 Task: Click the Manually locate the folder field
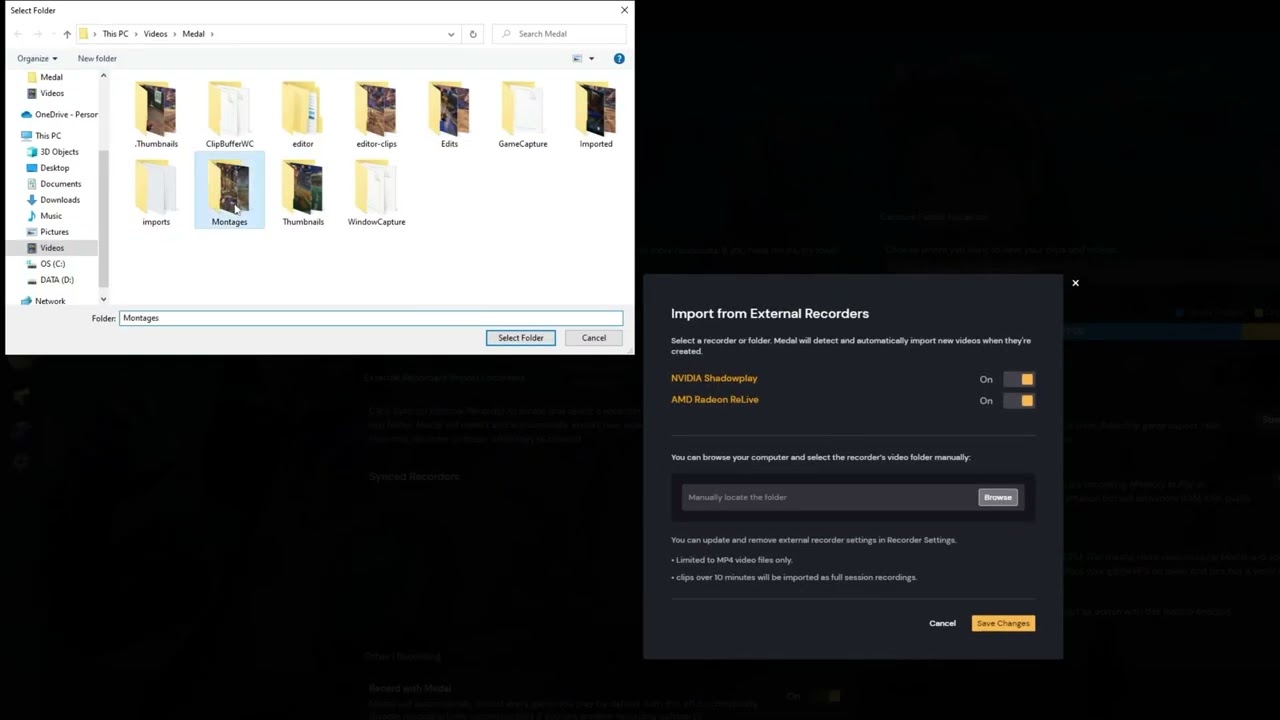tap(829, 497)
